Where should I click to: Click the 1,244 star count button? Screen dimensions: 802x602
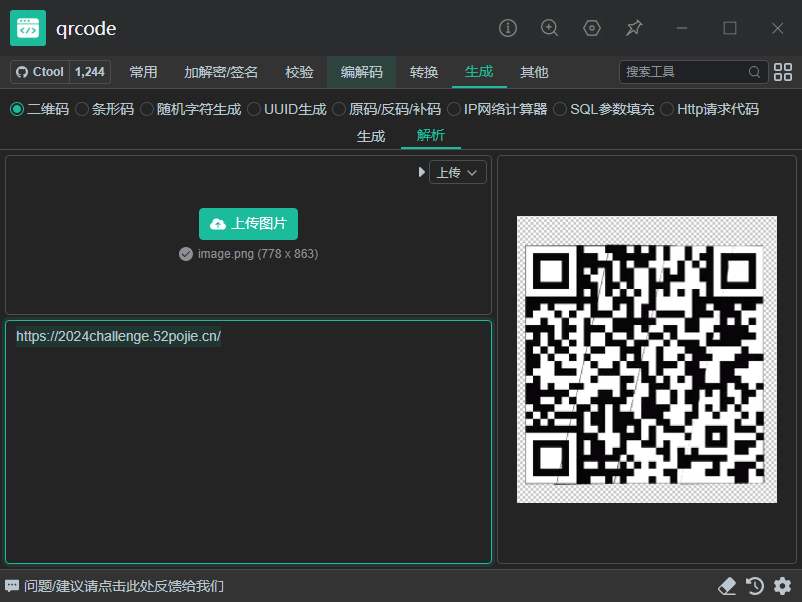[90, 72]
